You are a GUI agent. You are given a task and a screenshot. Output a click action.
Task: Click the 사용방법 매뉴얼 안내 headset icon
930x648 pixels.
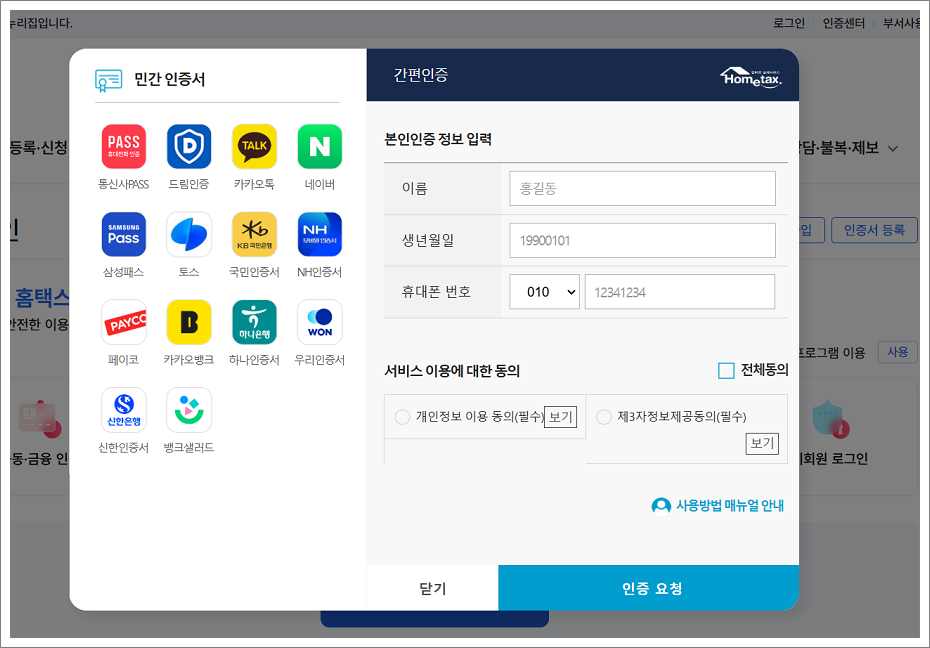pyautogui.click(x=661, y=506)
